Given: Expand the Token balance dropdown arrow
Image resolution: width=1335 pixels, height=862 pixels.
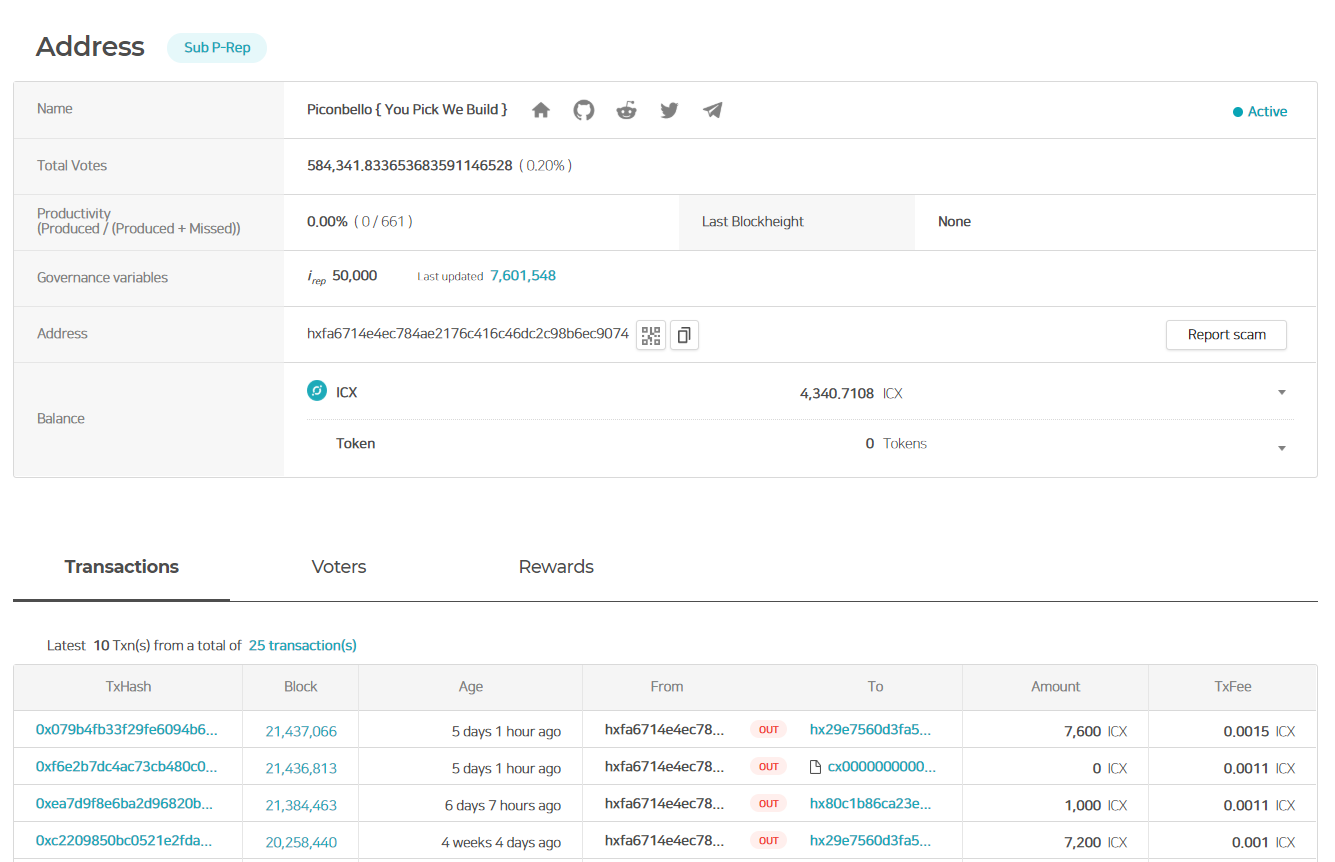Looking at the screenshot, I should pos(1282,448).
